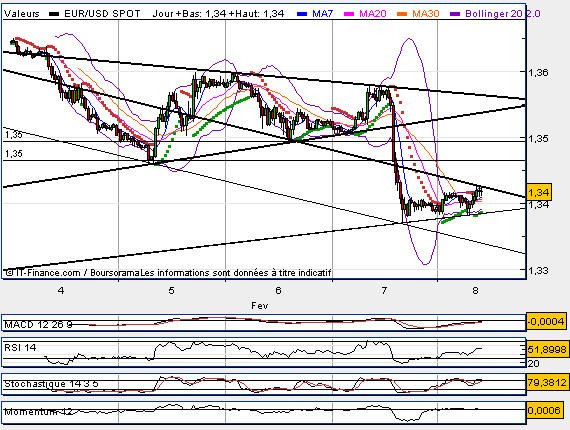
Task: Click the yellow 1,34 current price tag
Action: [x=539, y=192]
